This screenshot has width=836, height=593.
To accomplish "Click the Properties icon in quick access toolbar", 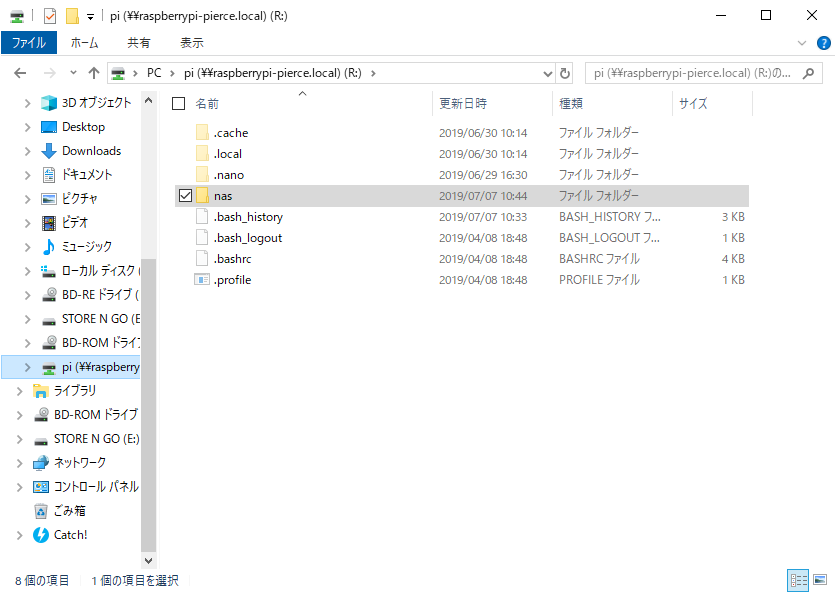I will pos(50,15).
